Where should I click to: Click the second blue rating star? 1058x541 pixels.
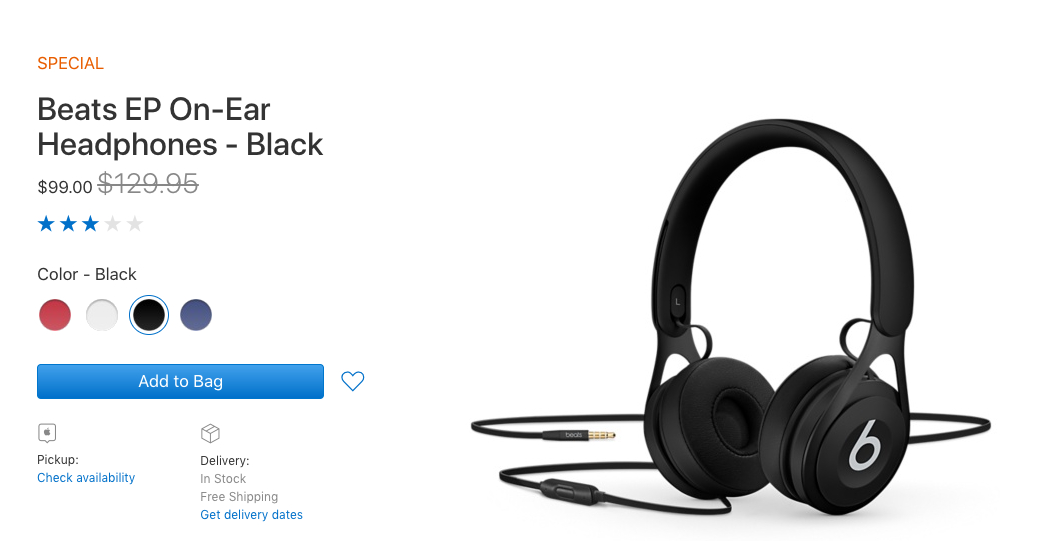click(x=68, y=223)
